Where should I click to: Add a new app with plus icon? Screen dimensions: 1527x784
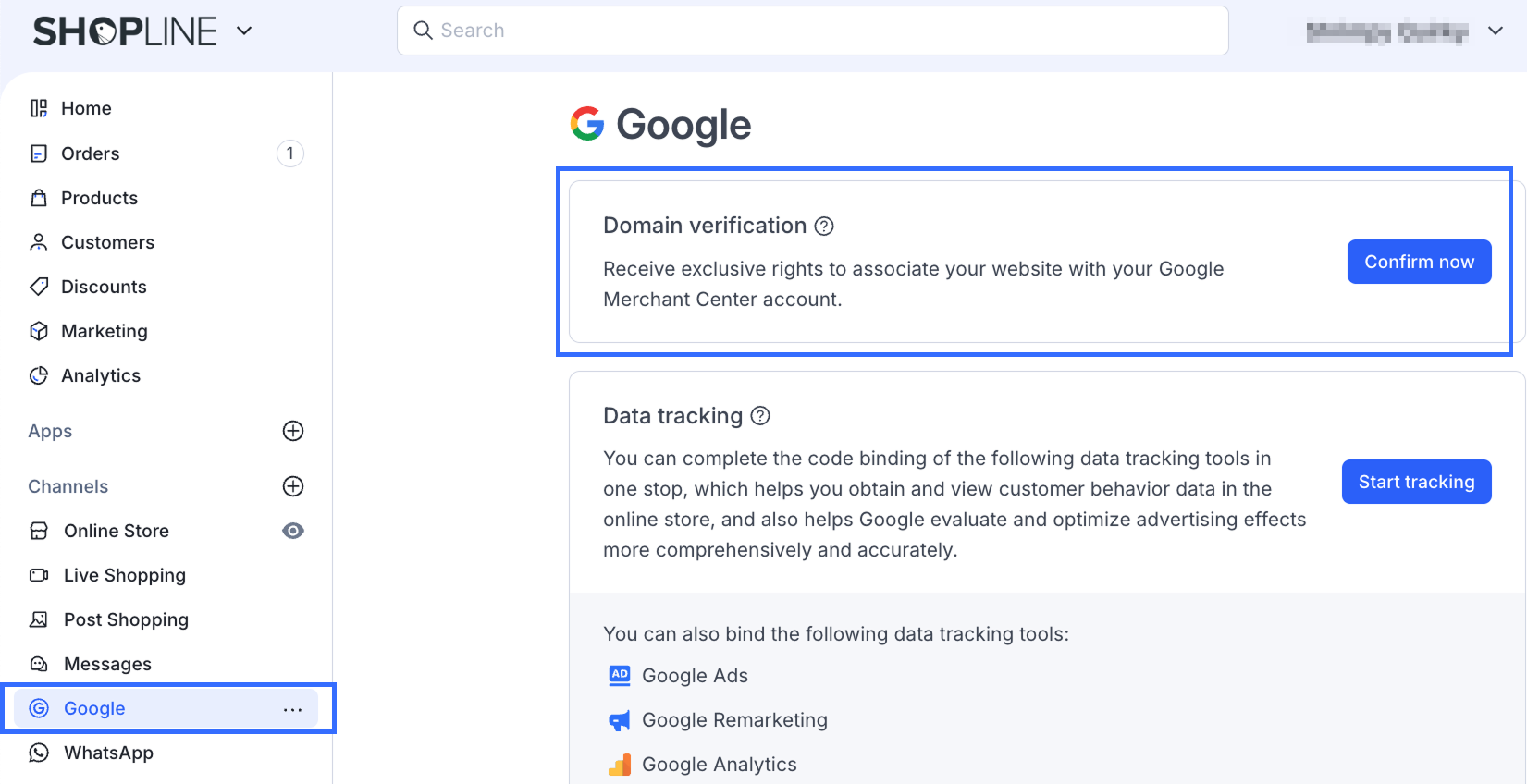tap(293, 431)
